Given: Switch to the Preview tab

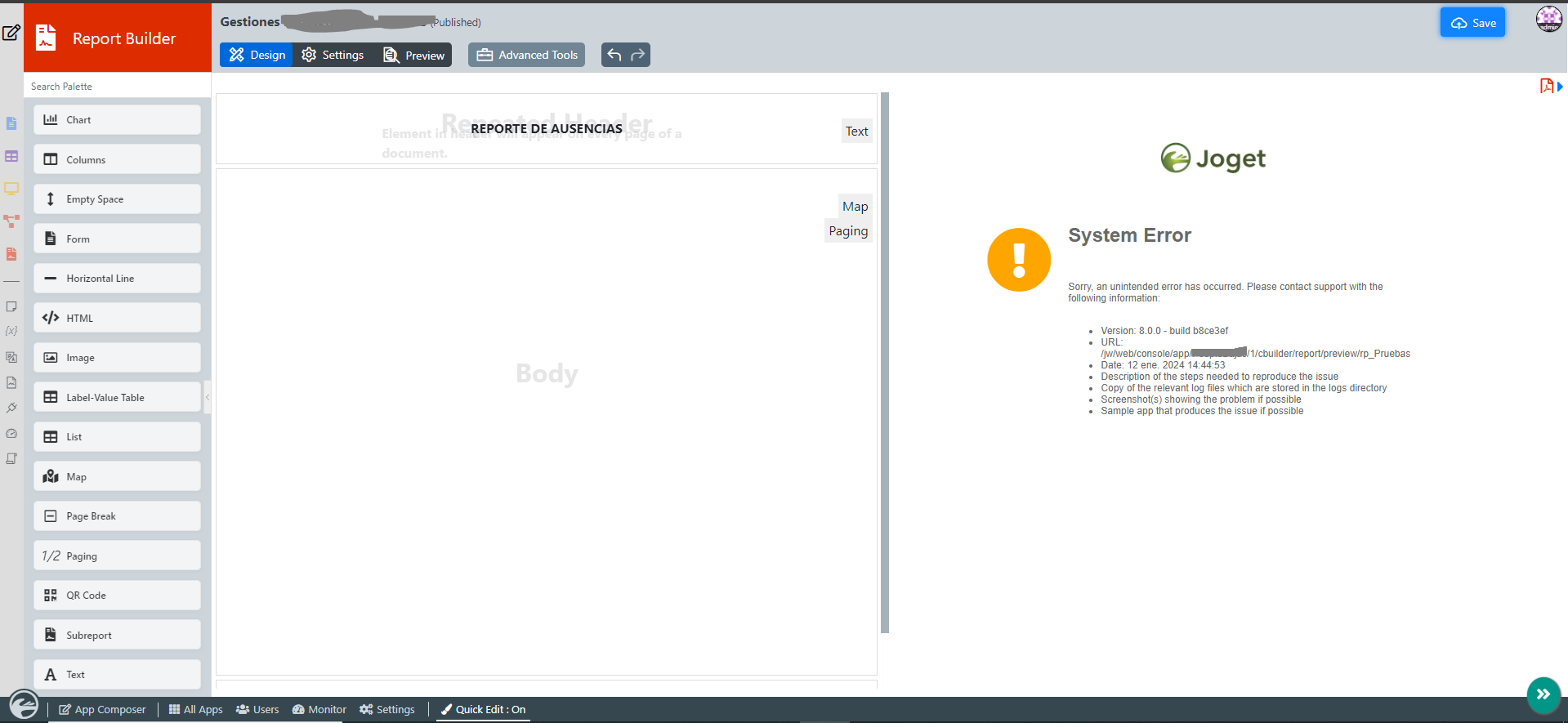Looking at the screenshot, I should [413, 55].
